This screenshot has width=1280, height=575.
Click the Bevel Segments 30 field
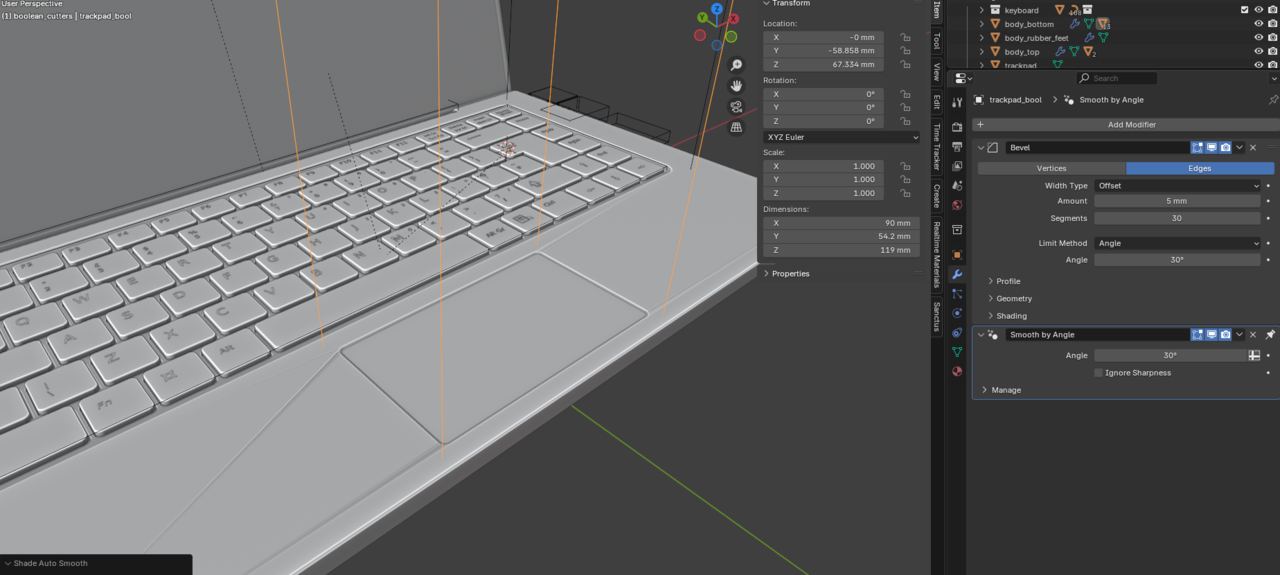pos(1177,218)
